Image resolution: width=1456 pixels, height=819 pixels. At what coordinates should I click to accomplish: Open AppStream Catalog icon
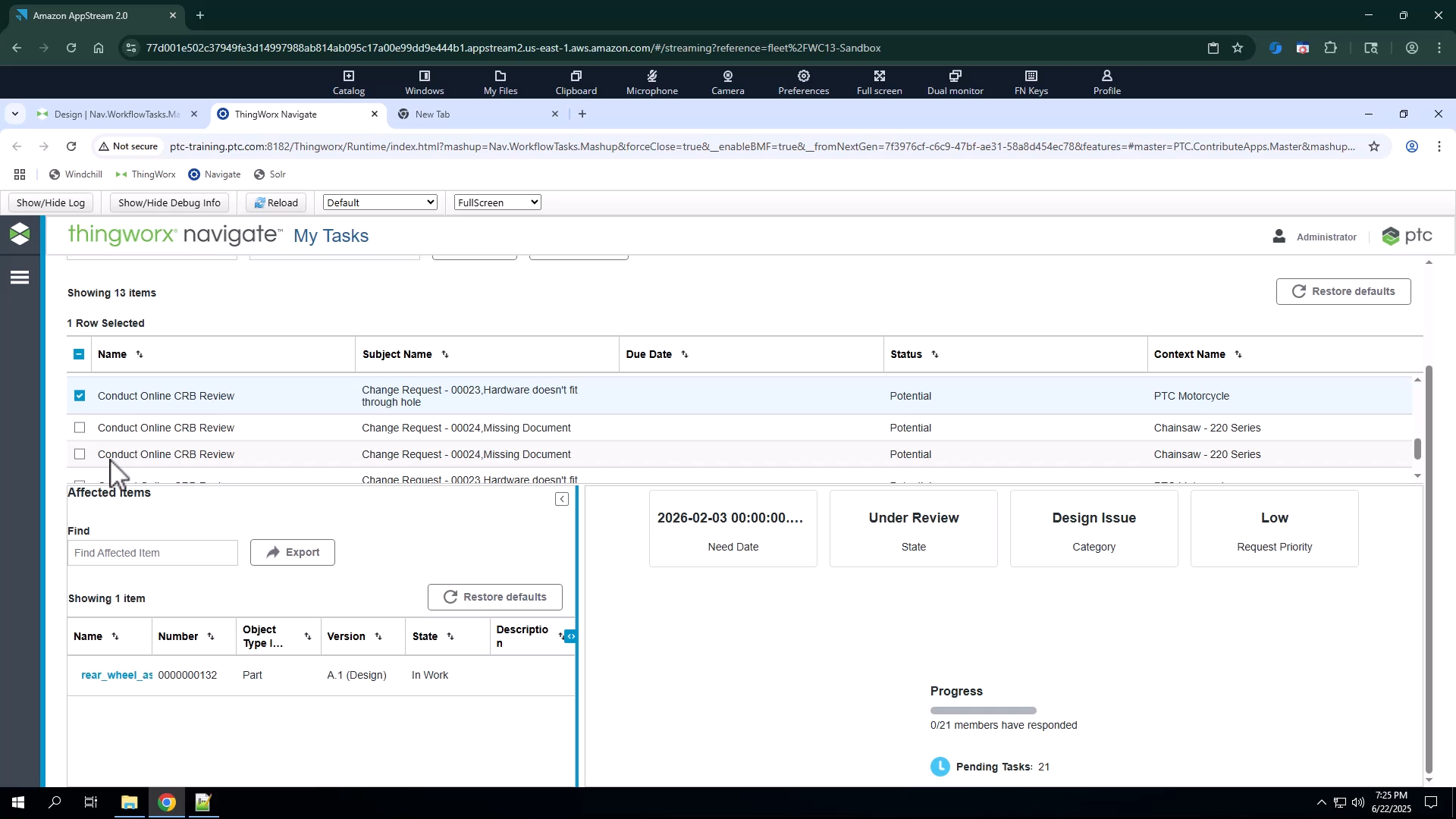[x=348, y=82]
